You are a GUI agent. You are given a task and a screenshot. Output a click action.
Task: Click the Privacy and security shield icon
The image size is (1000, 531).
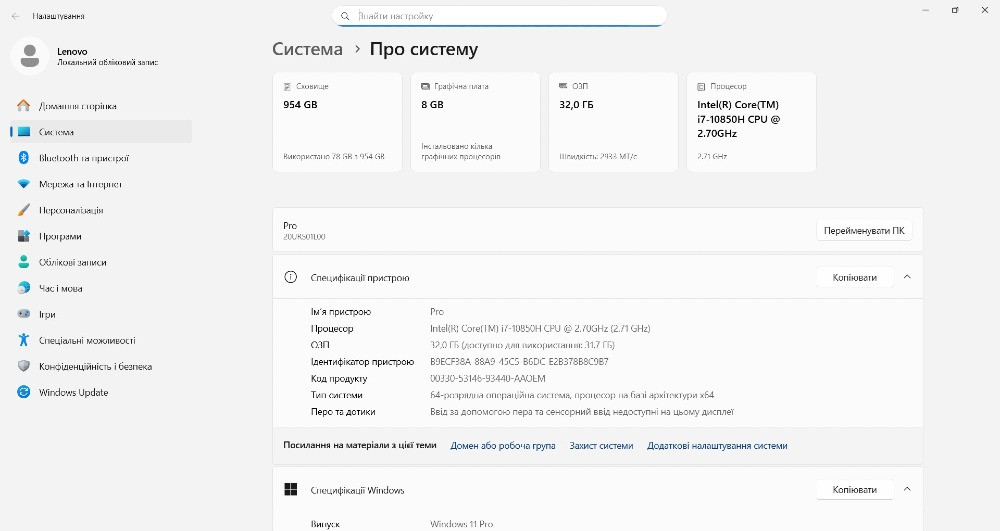24,366
